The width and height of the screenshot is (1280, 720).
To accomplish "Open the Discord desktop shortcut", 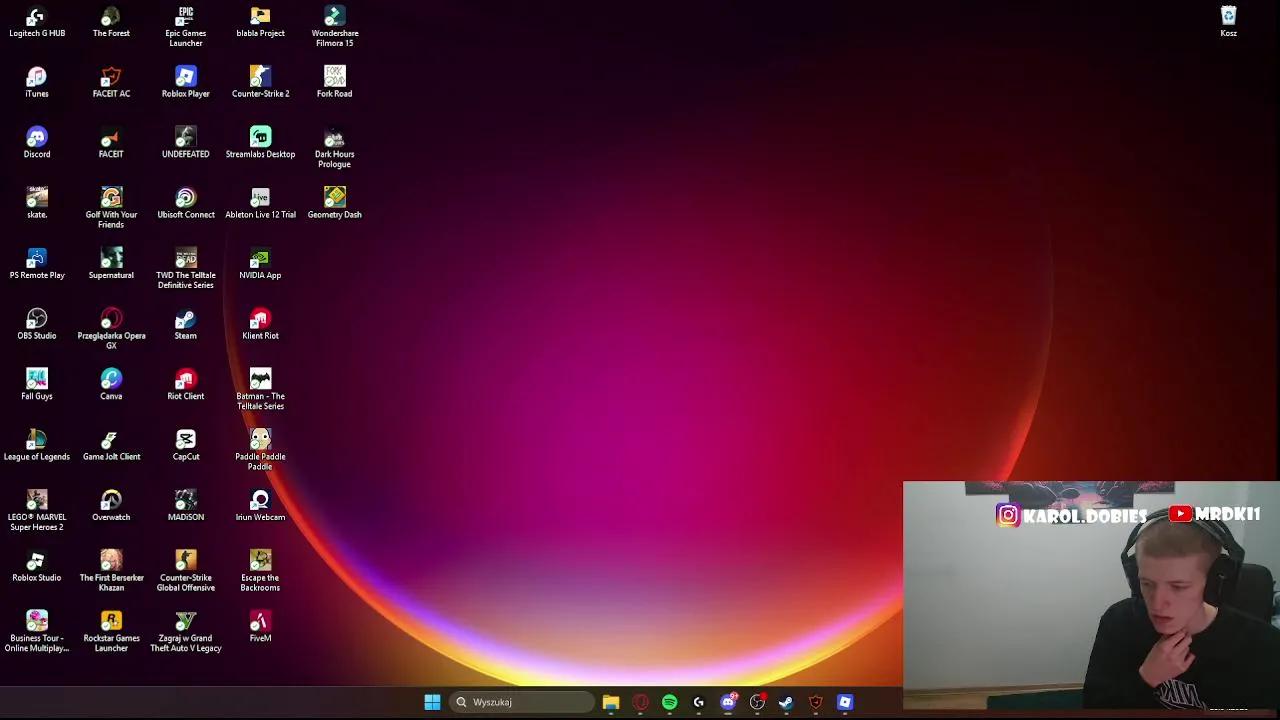I will pos(37,138).
